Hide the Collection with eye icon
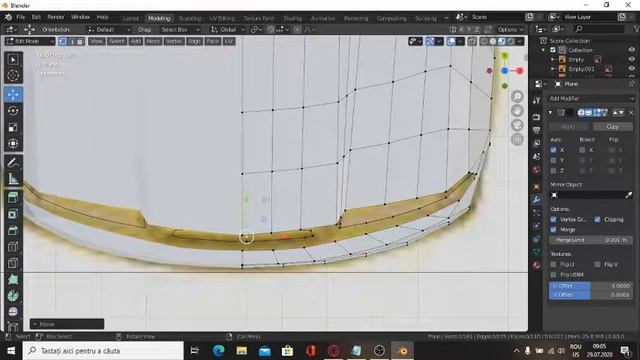Image resolution: width=640 pixels, height=360 pixels. (631, 50)
